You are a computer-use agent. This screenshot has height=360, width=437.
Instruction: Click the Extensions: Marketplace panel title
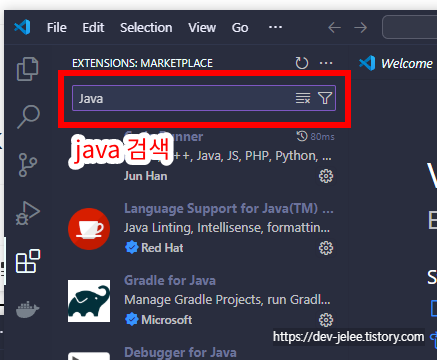point(142,63)
